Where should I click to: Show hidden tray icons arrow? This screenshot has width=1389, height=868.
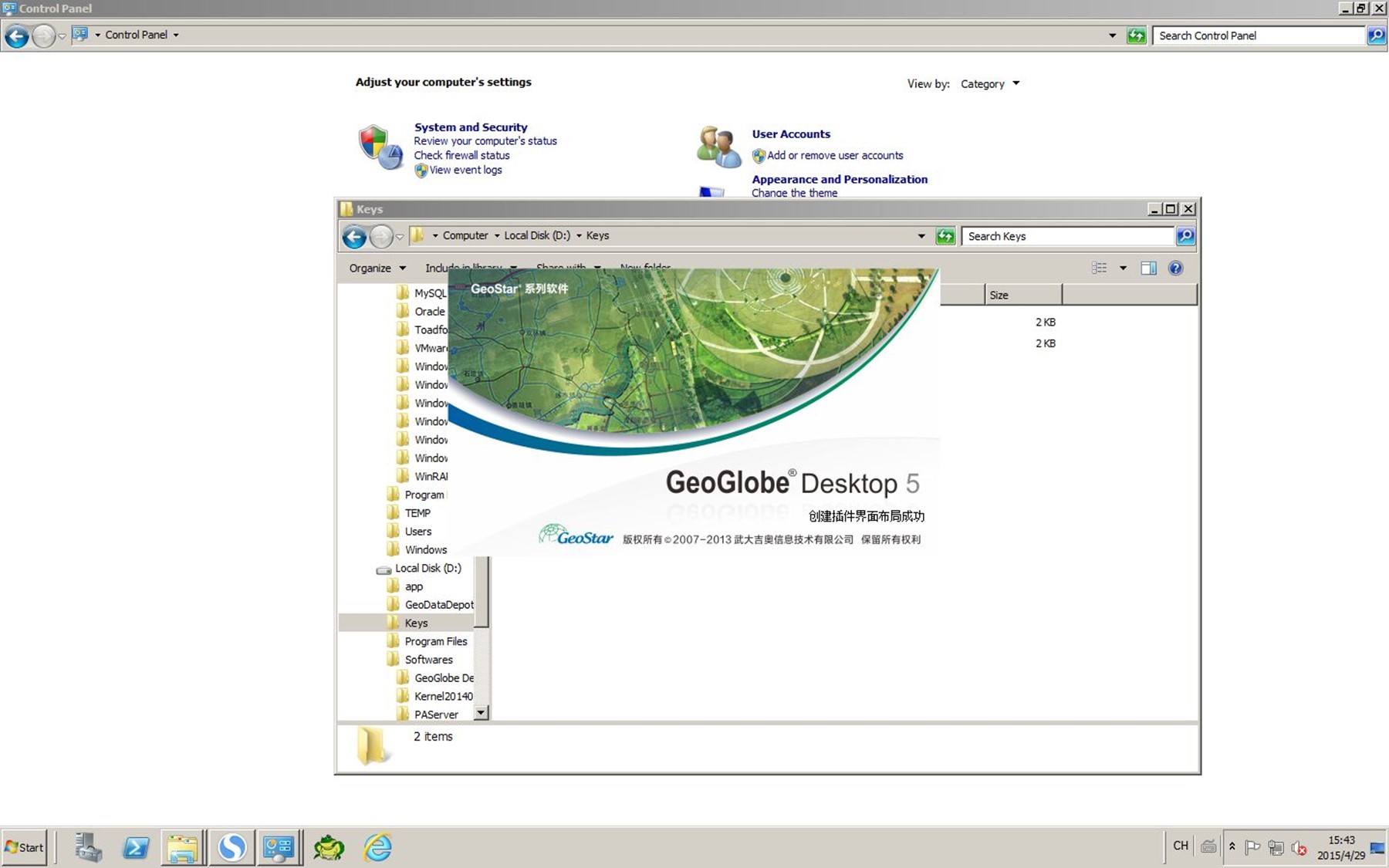point(1232,846)
